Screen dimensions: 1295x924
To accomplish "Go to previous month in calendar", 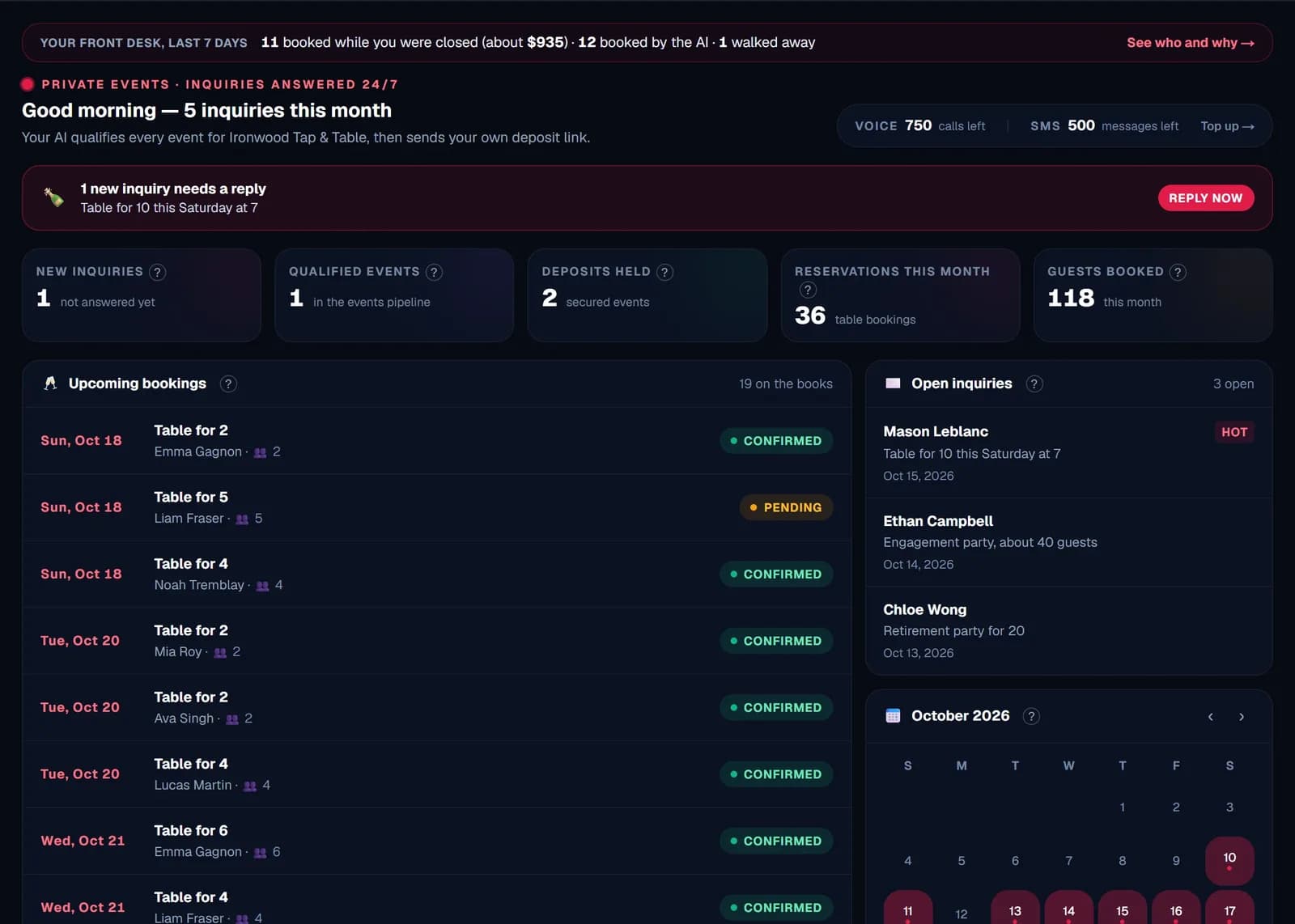I will point(1210,717).
